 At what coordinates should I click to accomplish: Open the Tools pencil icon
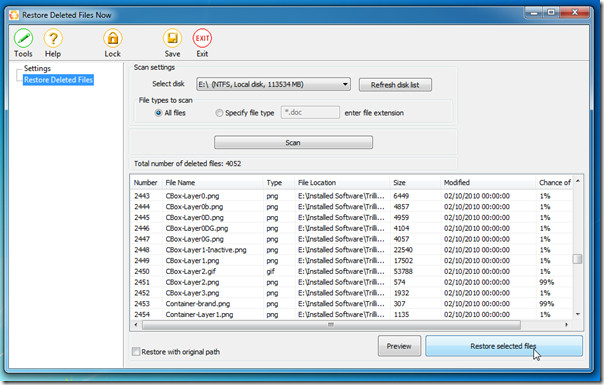point(23,38)
